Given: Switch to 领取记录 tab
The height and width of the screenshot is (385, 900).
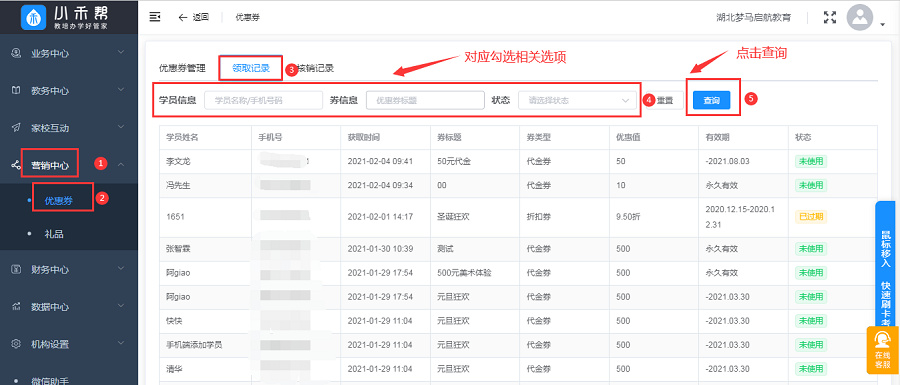Looking at the screenshot, I should (x=251, y=68).
